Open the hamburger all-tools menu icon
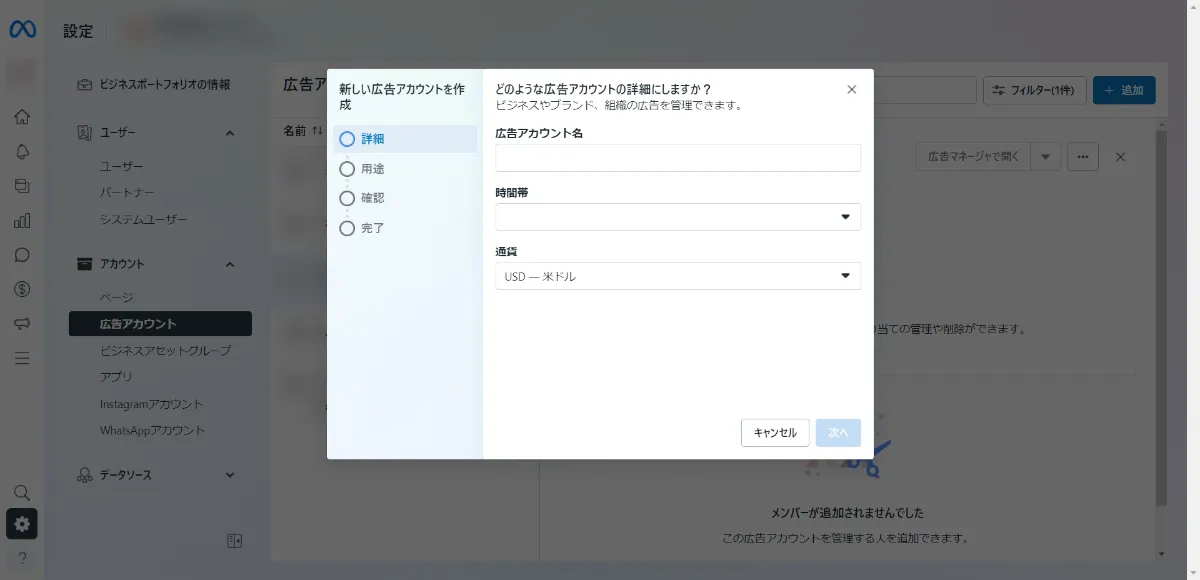Screen dimensions: 1200x580 click(x=22, y=358)
